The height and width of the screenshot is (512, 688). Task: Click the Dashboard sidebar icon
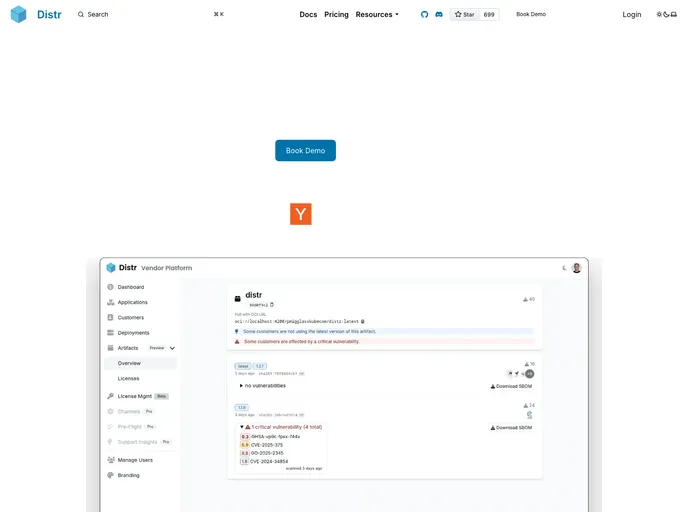click(x=110, y=287)
